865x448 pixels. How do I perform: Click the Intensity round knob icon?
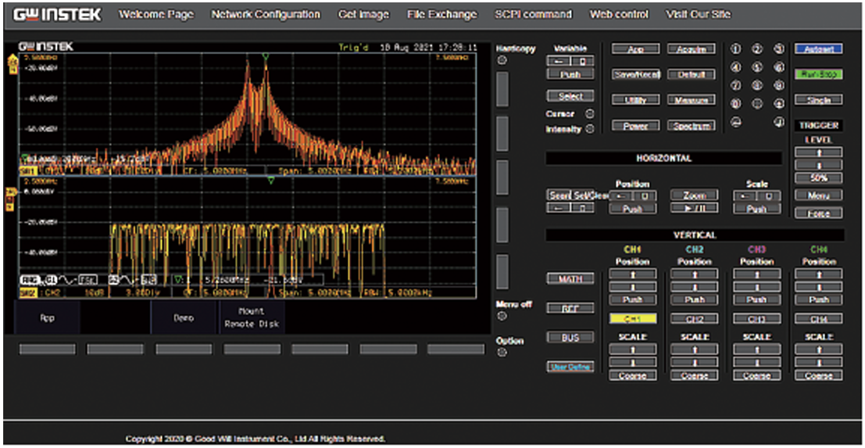coord(590,129)
